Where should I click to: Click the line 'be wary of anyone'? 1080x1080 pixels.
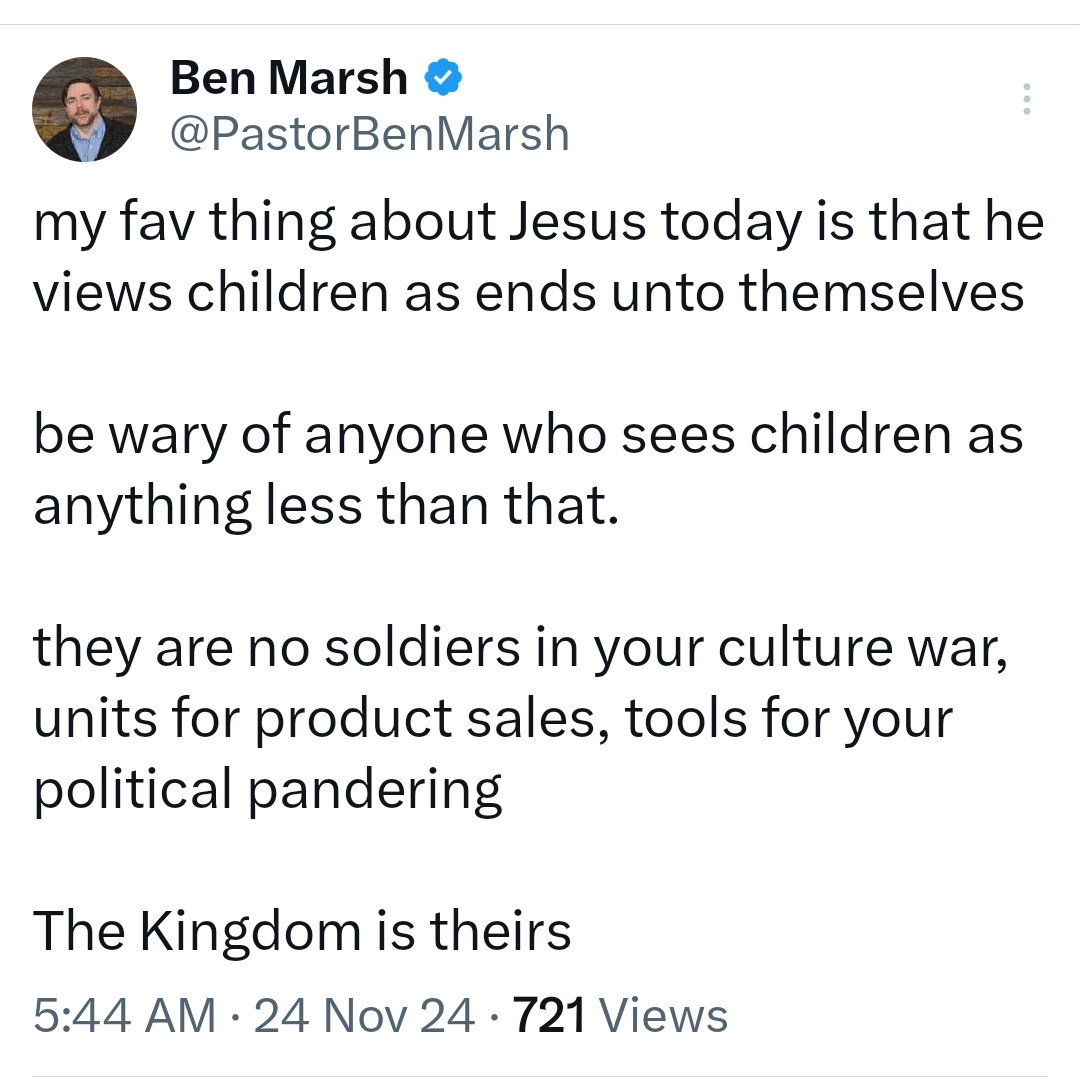pyautogui.click(x=529, y=435)
